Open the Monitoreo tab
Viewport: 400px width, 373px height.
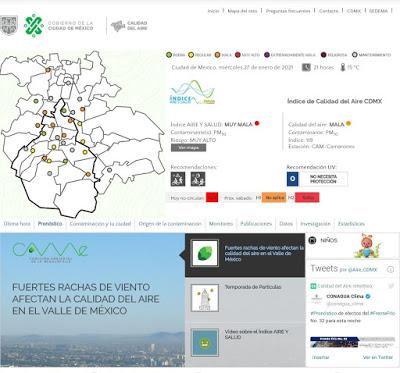221,224
